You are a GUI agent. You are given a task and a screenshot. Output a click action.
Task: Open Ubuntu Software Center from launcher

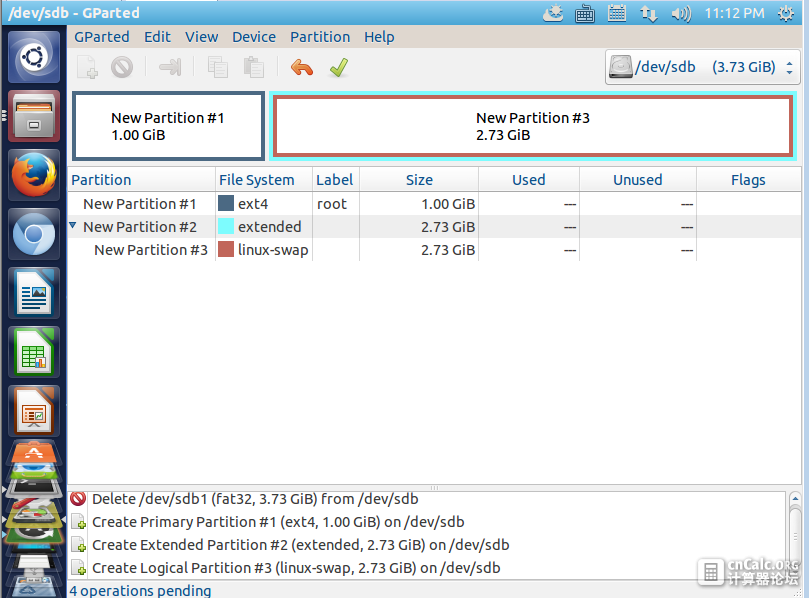click(34, 452)
